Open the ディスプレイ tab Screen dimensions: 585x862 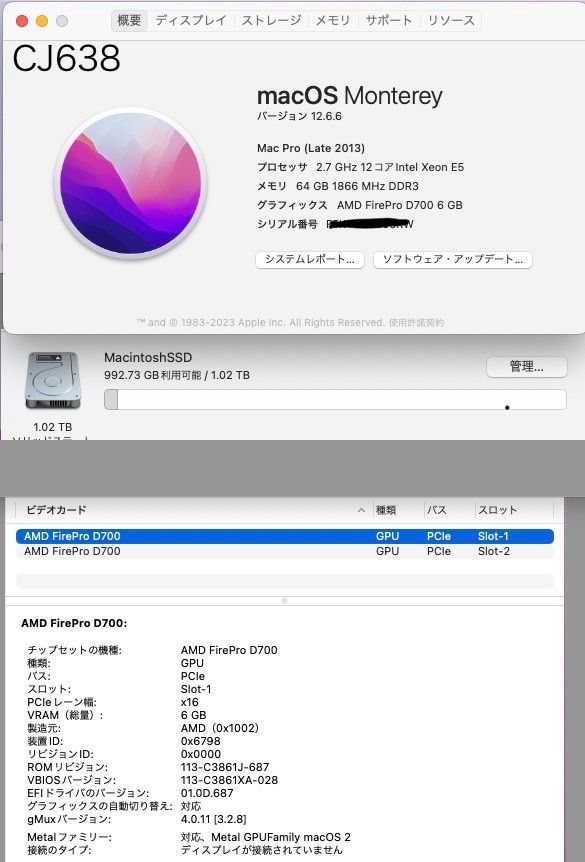click(191, 20)
